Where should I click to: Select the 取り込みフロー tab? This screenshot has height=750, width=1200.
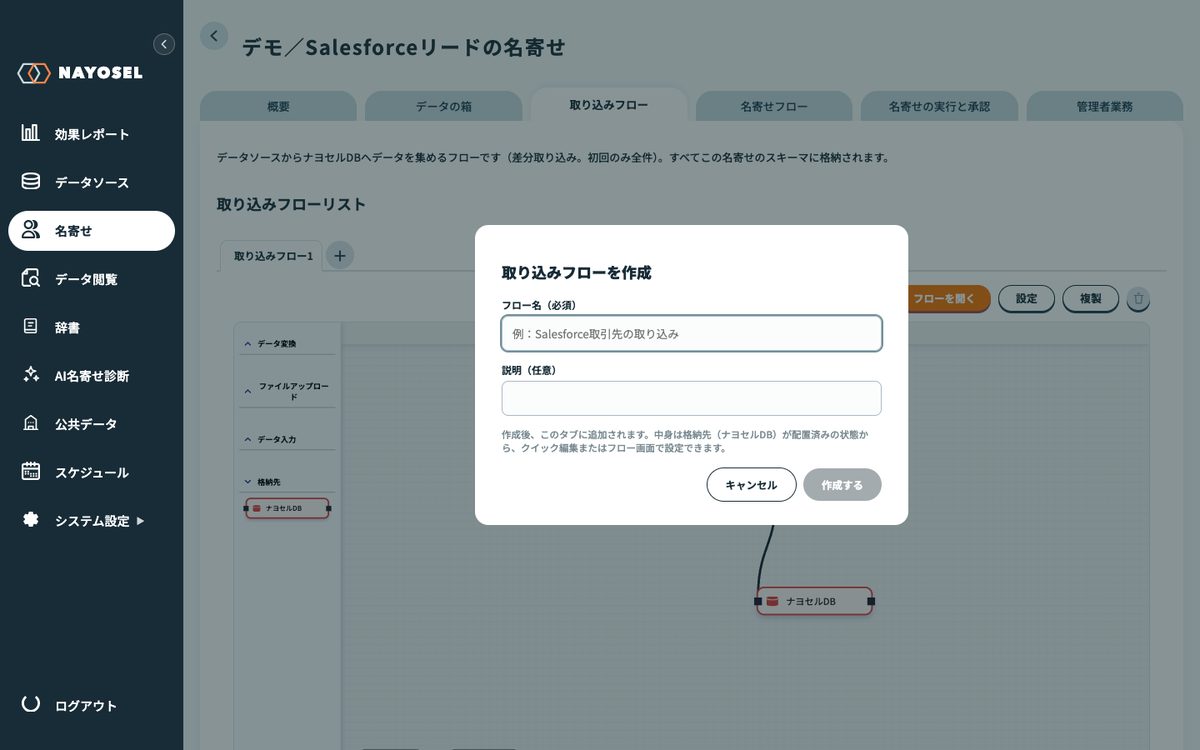(x=609, y=105)
